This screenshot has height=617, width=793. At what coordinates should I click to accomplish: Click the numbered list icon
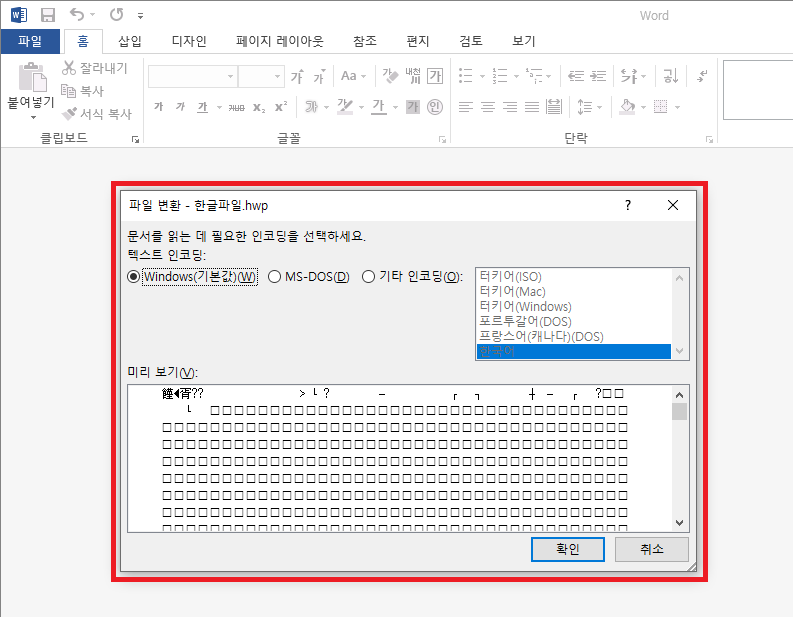pyautogui.click(x=500, y=76)
